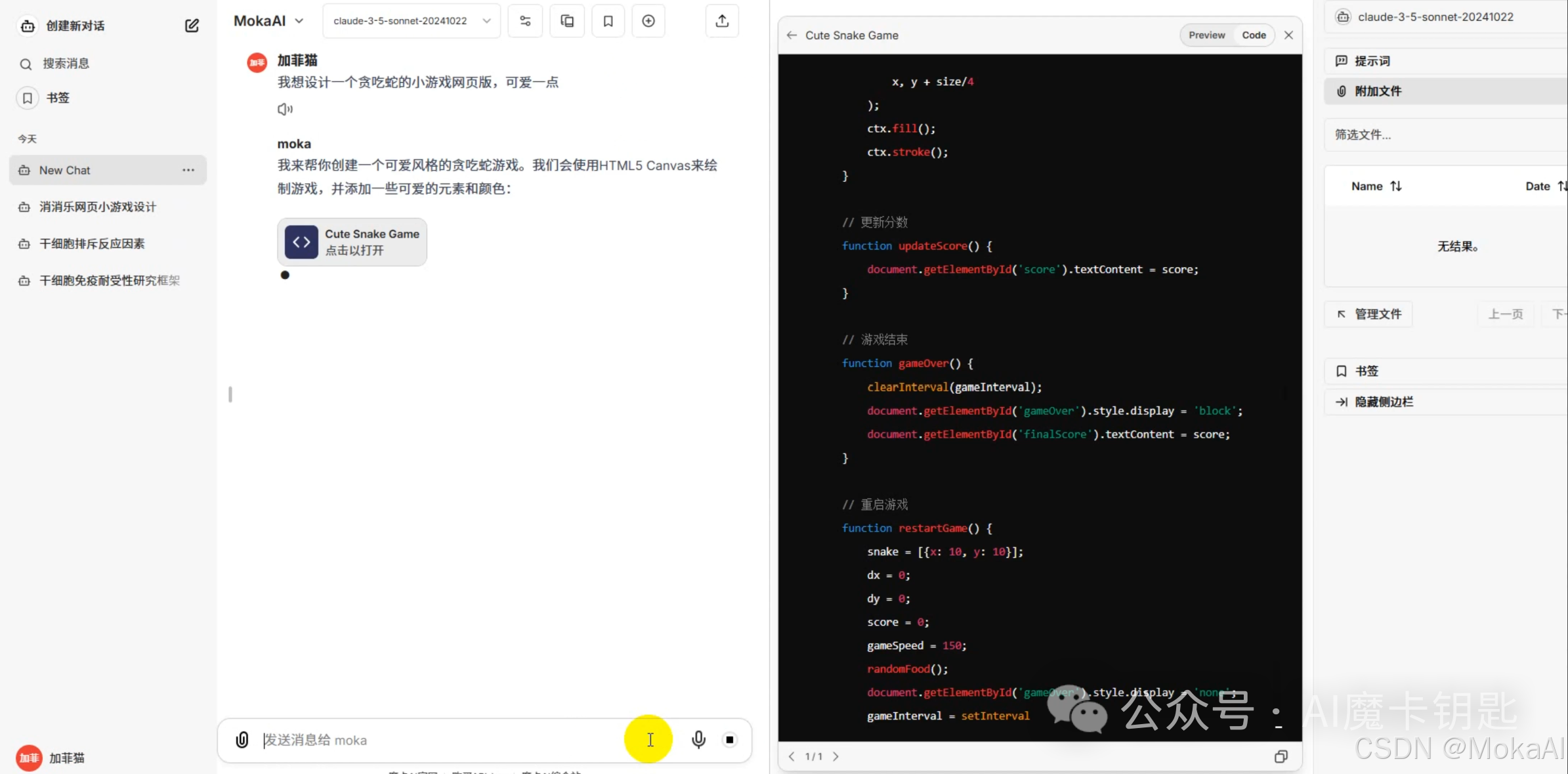
Task: Sort files by Name column
Action: point(1376,186)
